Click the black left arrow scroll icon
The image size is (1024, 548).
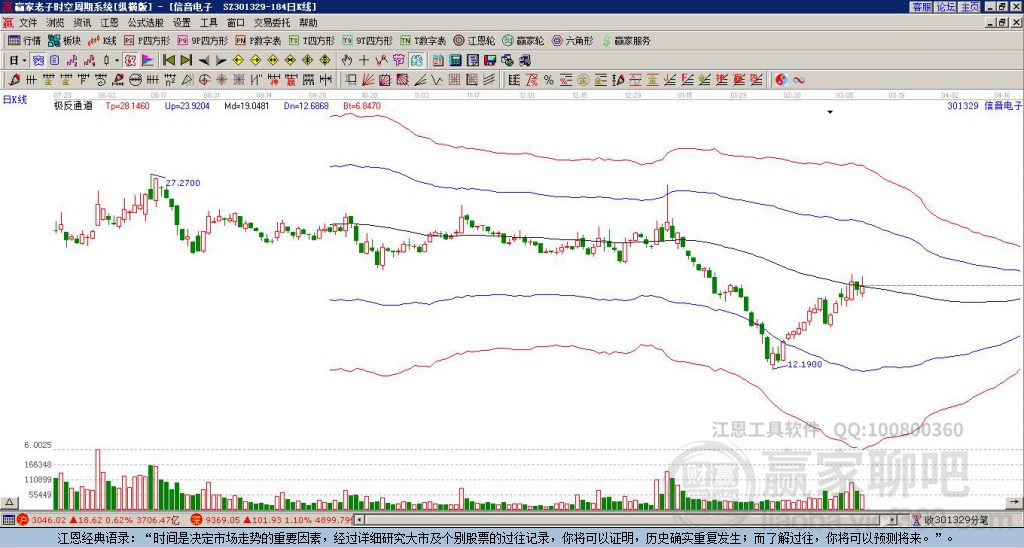(x=204, y=61)
